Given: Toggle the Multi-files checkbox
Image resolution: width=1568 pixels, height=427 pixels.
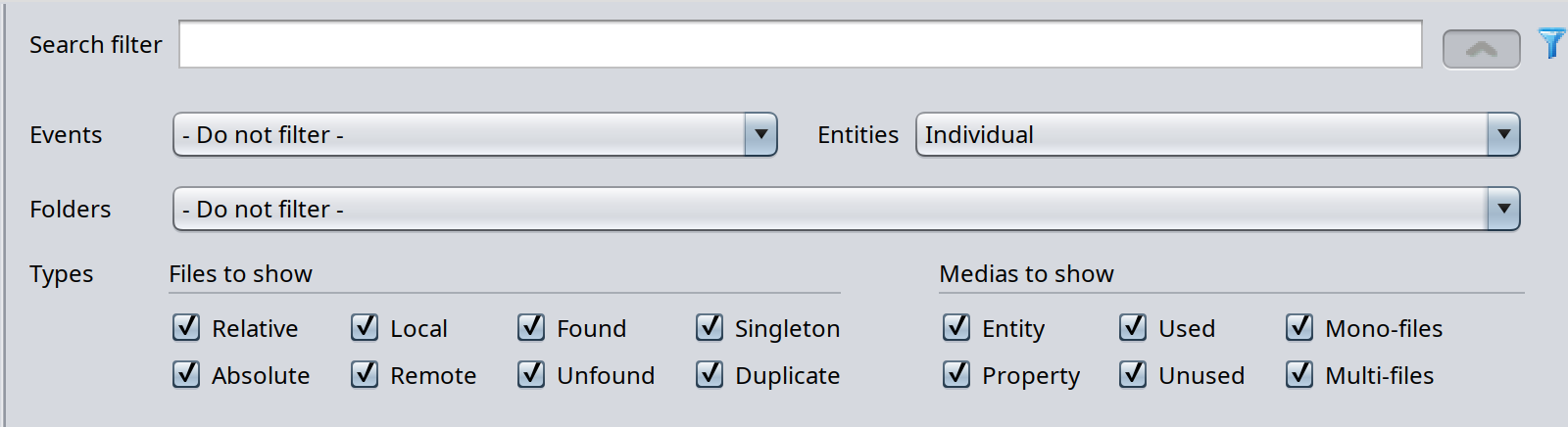Looking at the screenshot, I should coord(1299,374).
